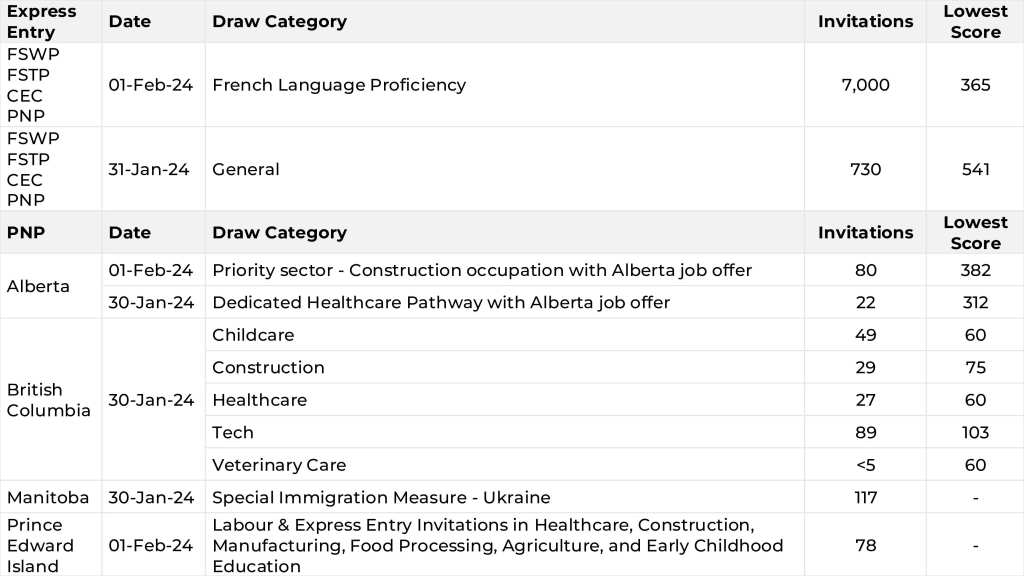Click the Express Entry header cell
This screenshot has width=1024, height=576.
[x=42, y=21]
